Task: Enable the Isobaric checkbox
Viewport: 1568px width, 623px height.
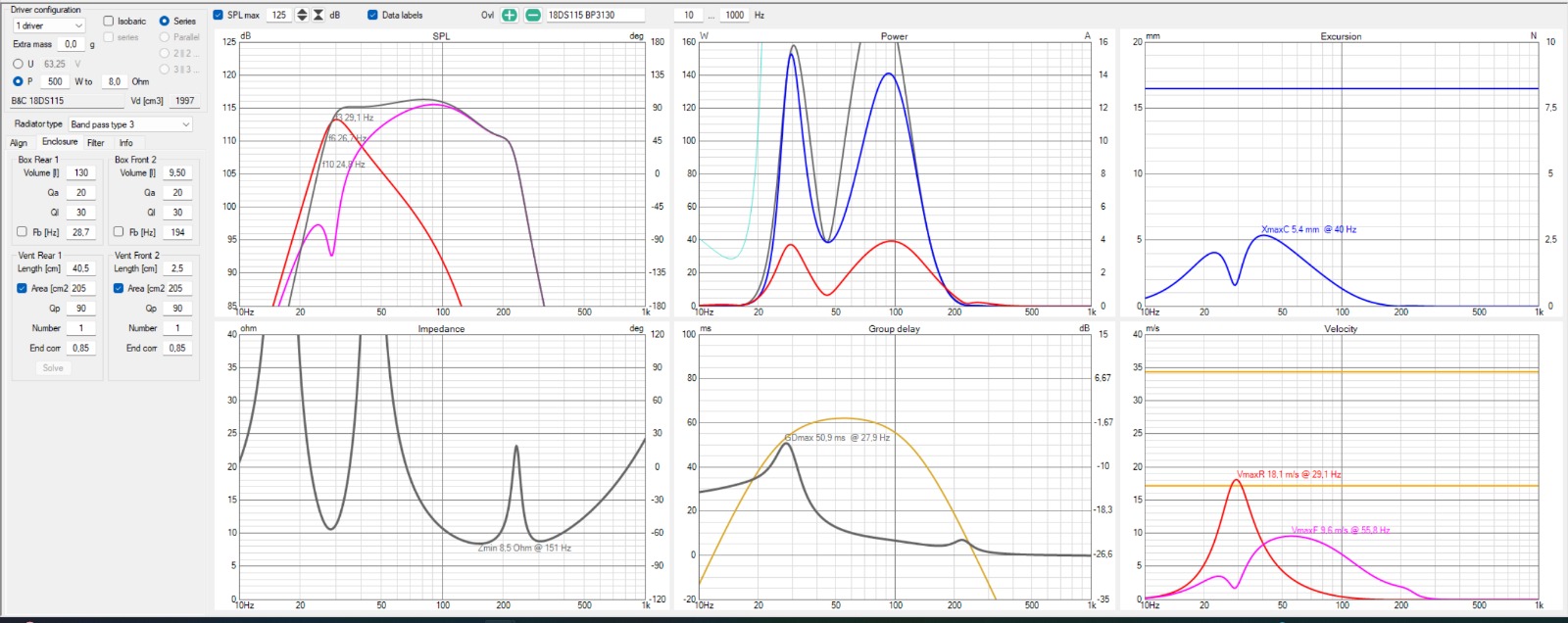Action: click(x=109, y=21)
